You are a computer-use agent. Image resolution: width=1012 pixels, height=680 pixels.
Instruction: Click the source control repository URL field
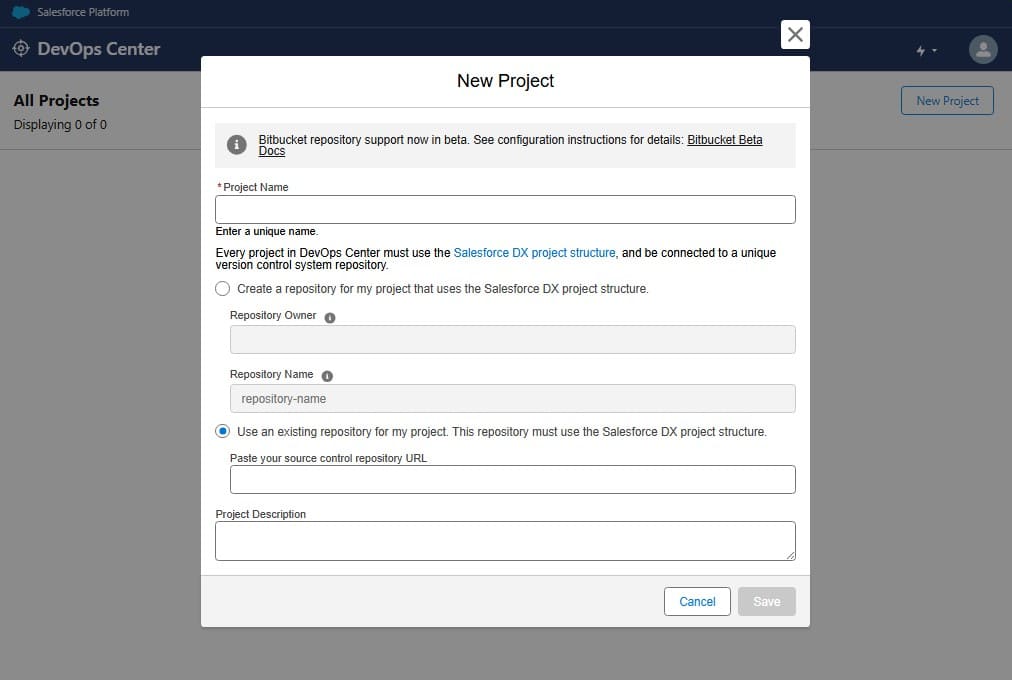tap(512, 479)
